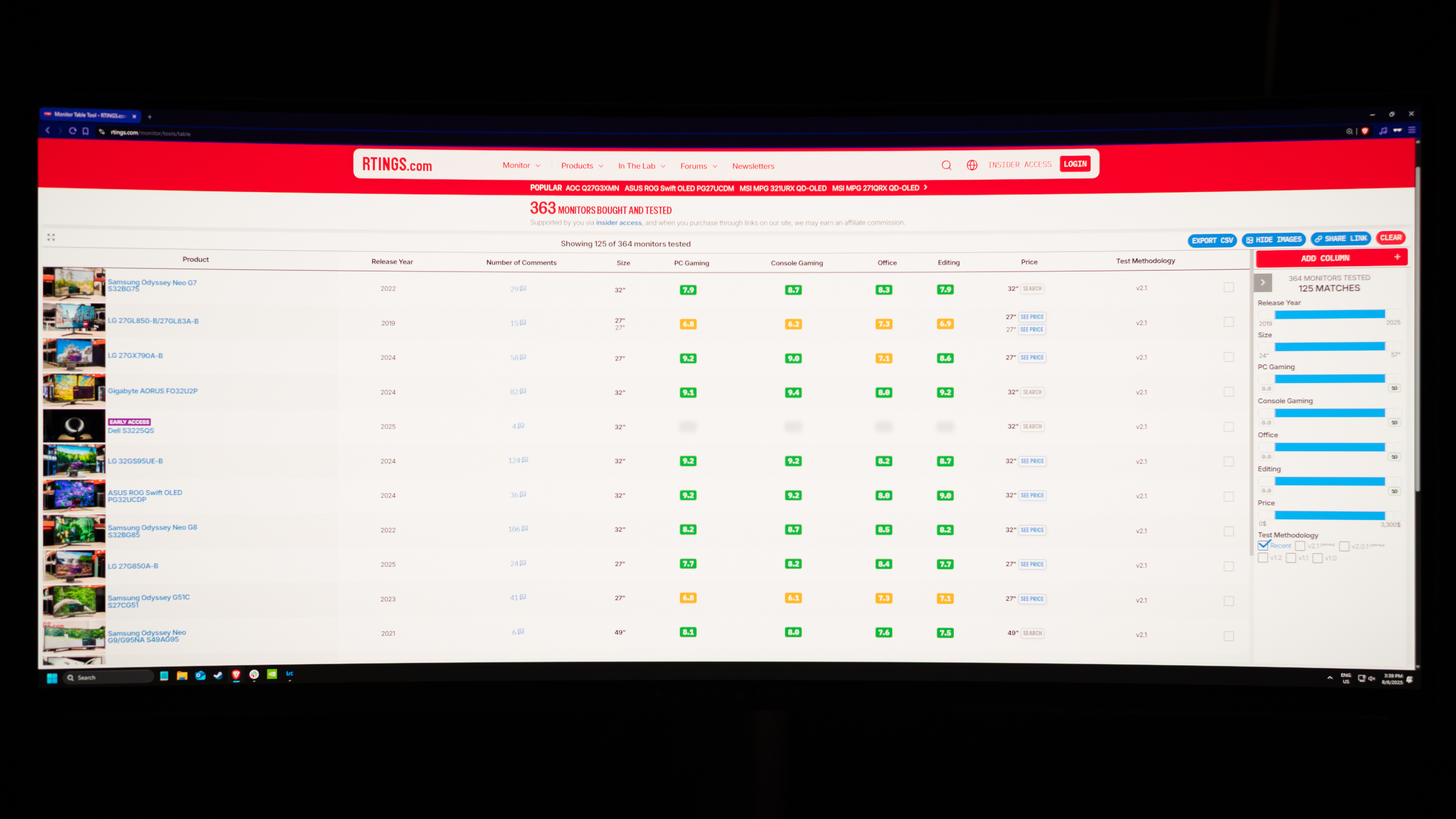The image size is (1456, 819).
Task: Open comments icon for LG 32GS95UE-B
Action: pyautogui.click(x=525, y=460)
